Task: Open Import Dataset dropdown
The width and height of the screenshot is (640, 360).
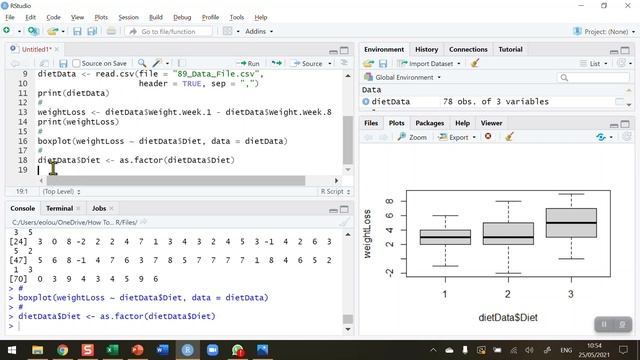Action: pos(429,63)
